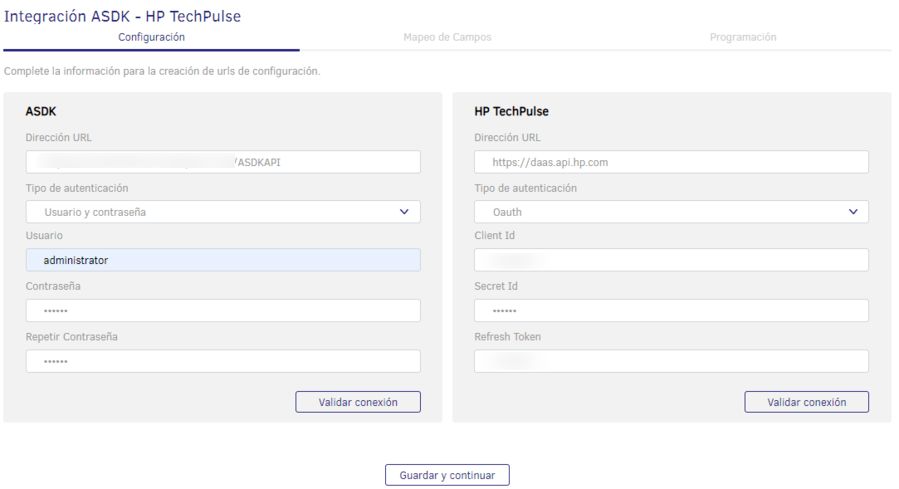Viewport: 899px width, 489px height.
Task: Click the chevron arrow of Usuario y contraseña dropdown
Action: tap(404, 212)
